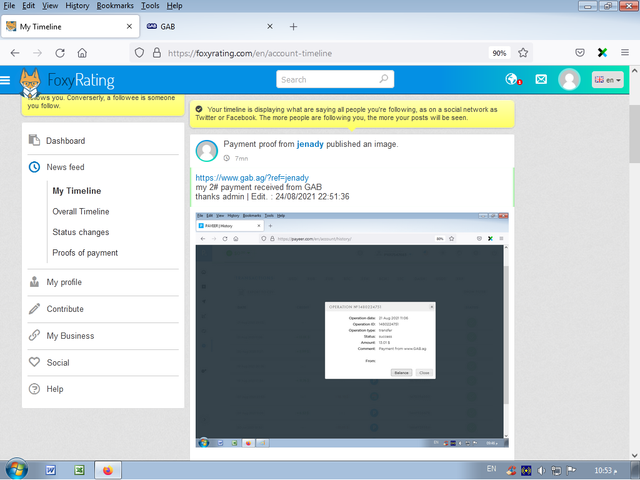Screen dimensions: 640x480
Task: Open the globe notifications icon
Action: pos(513,79)
